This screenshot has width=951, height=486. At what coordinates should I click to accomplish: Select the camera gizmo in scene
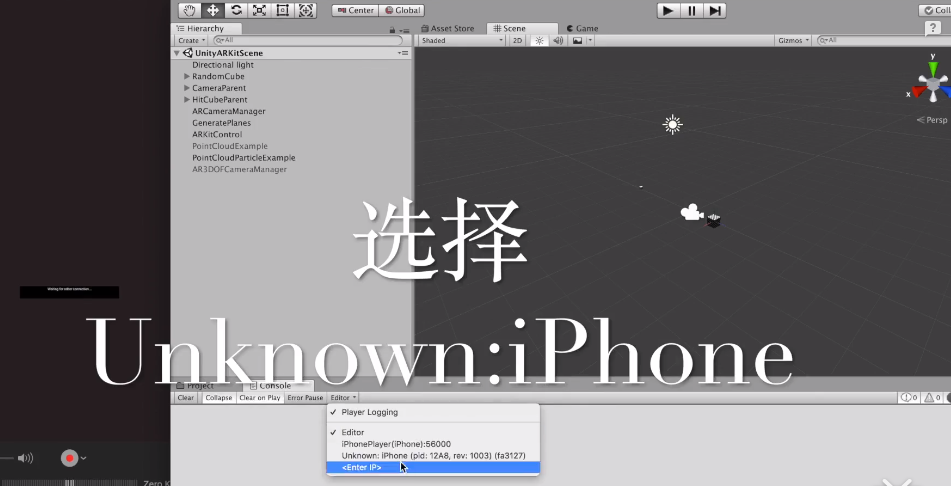click(x=692, y=212)
